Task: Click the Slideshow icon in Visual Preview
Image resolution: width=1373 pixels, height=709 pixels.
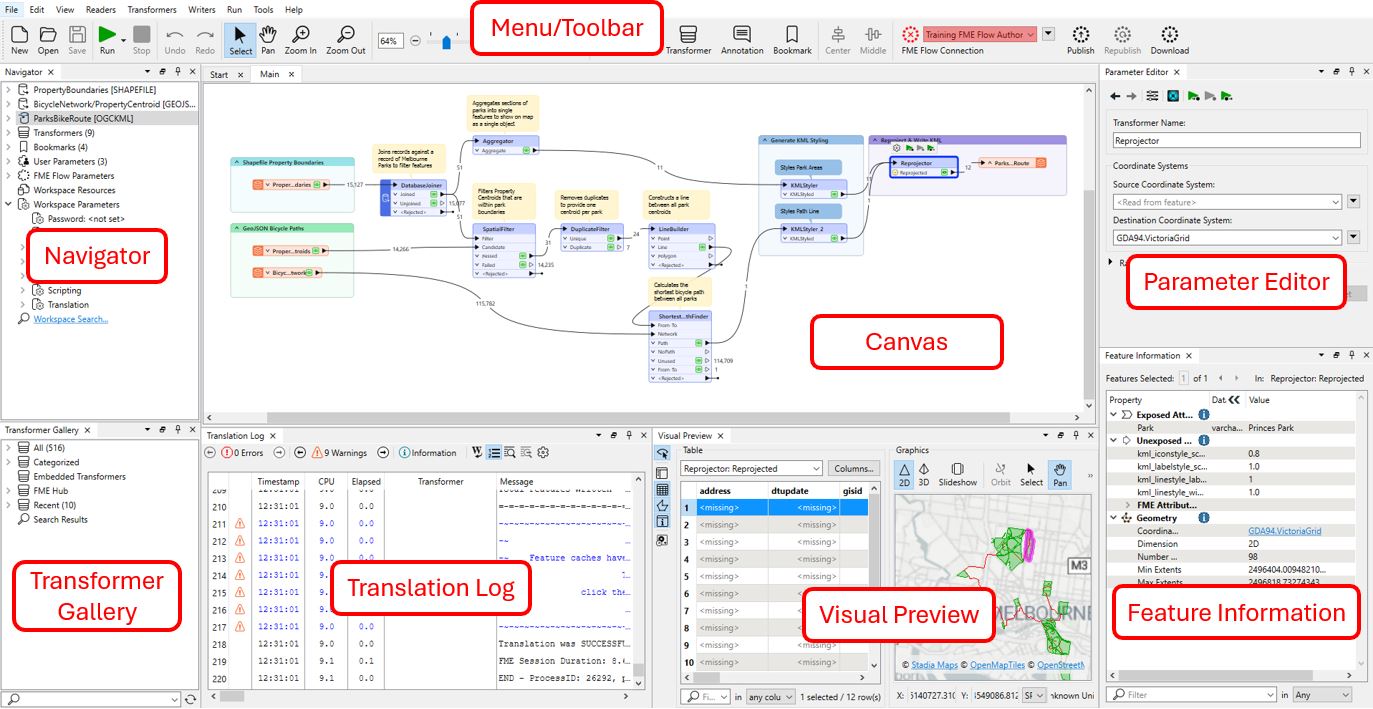Action: coord(957,475)
